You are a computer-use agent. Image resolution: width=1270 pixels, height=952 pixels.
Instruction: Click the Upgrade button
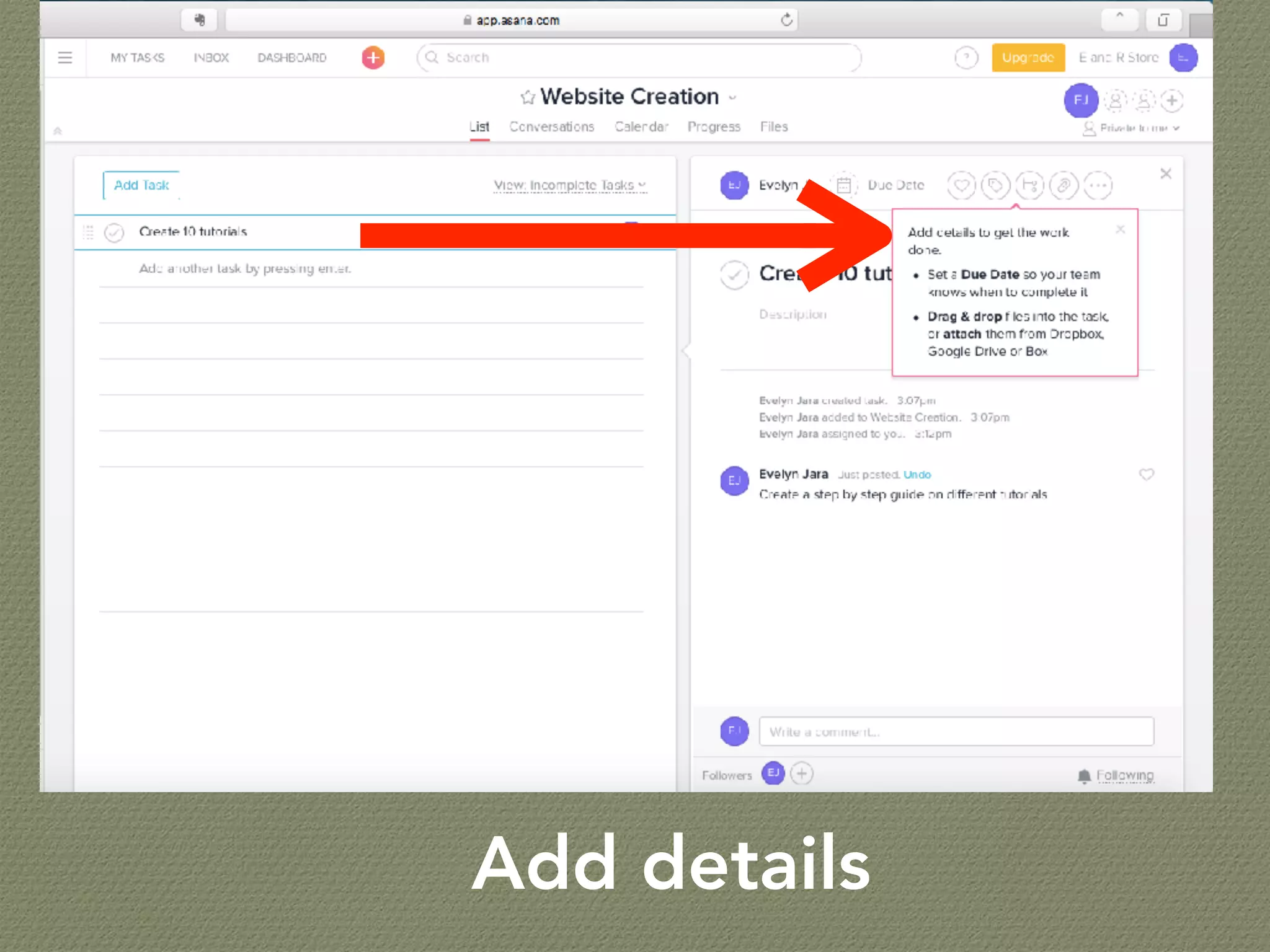pos(1028,58)
